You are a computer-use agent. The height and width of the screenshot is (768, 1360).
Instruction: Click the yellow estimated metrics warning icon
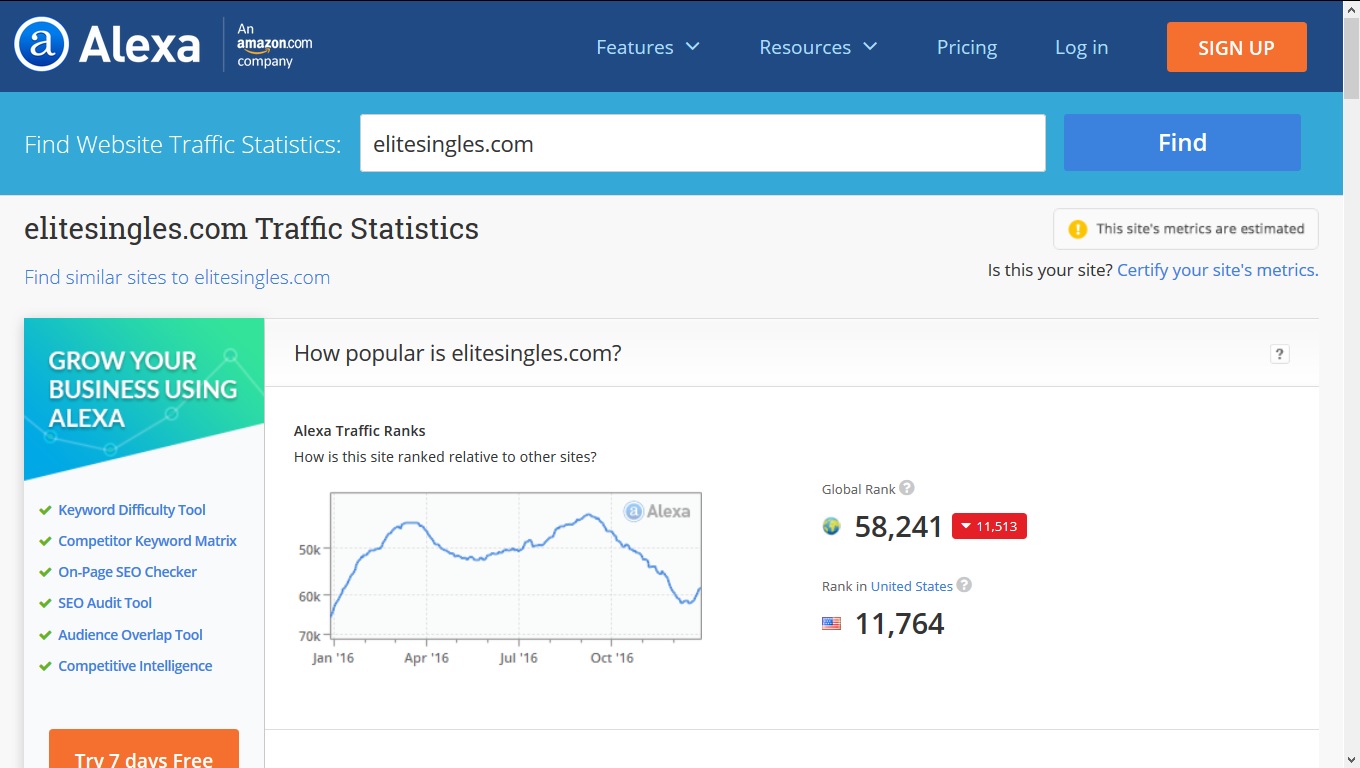(x=1077, y=229)
